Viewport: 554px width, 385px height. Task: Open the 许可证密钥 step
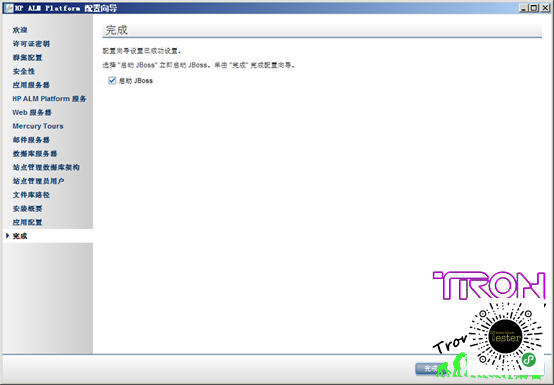[x=31, y=44]
